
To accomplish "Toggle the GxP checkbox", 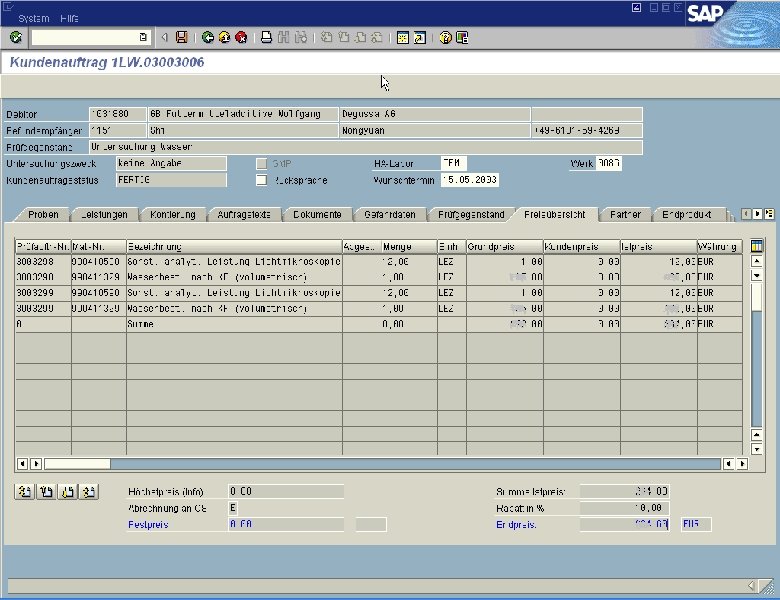I will pos(262,164).
